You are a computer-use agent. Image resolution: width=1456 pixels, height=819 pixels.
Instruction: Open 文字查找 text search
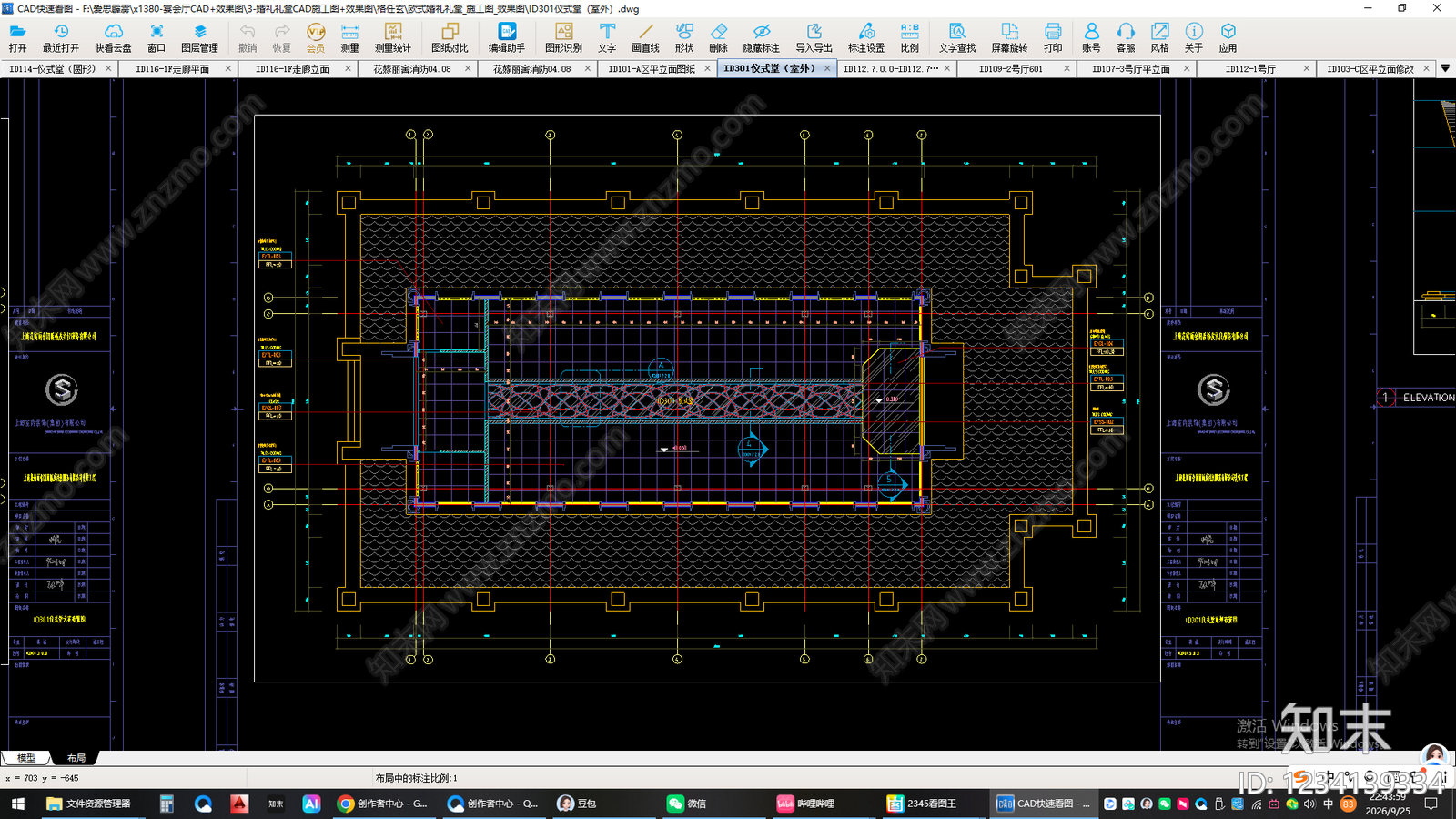[957, 37]
